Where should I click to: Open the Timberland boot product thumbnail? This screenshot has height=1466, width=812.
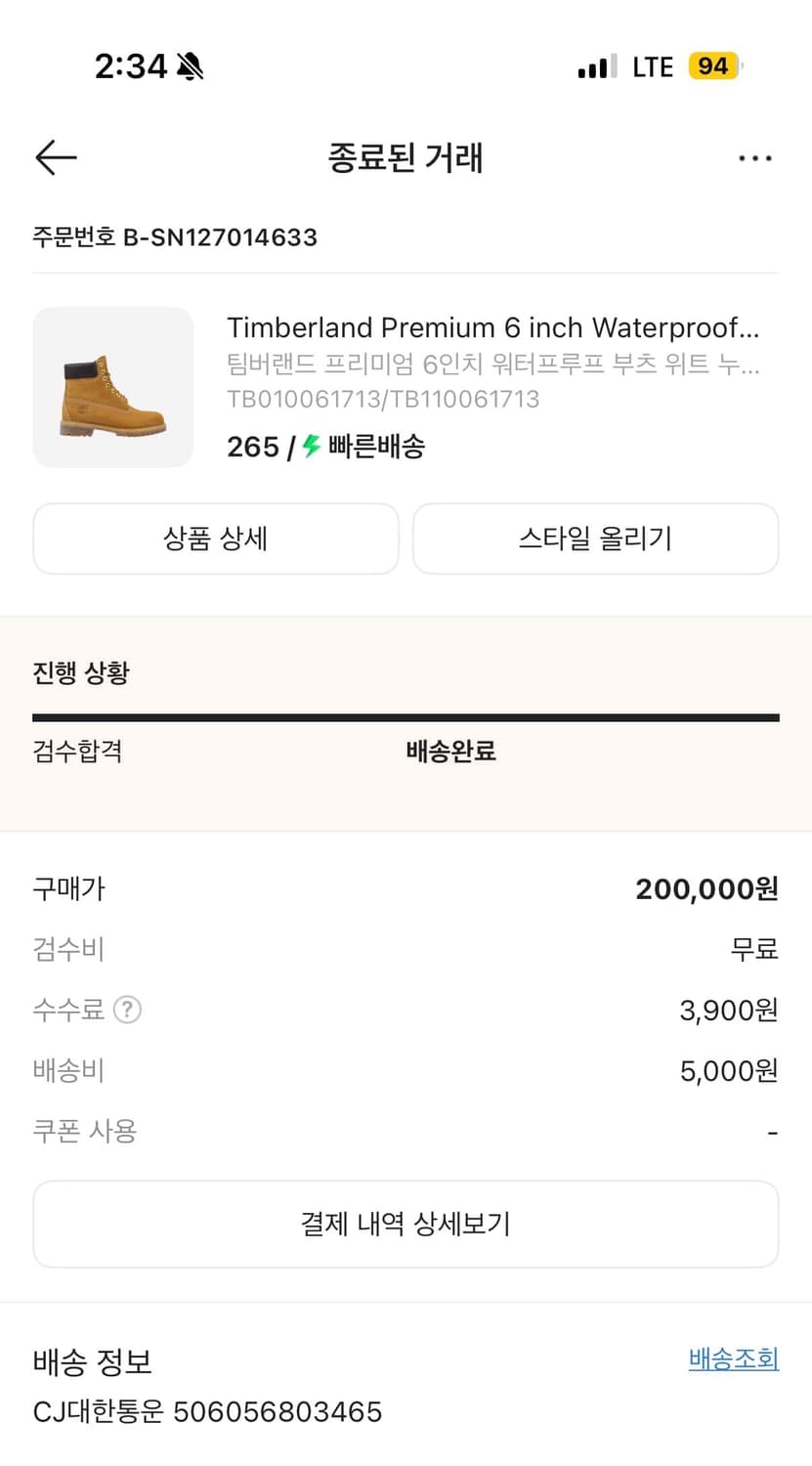113,387
